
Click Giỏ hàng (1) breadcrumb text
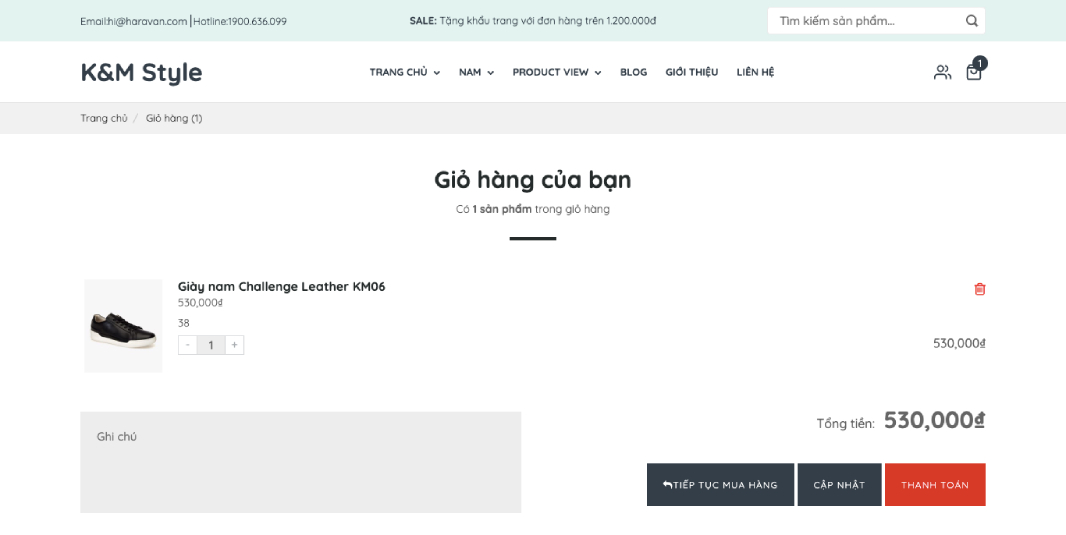click(174, 118)
